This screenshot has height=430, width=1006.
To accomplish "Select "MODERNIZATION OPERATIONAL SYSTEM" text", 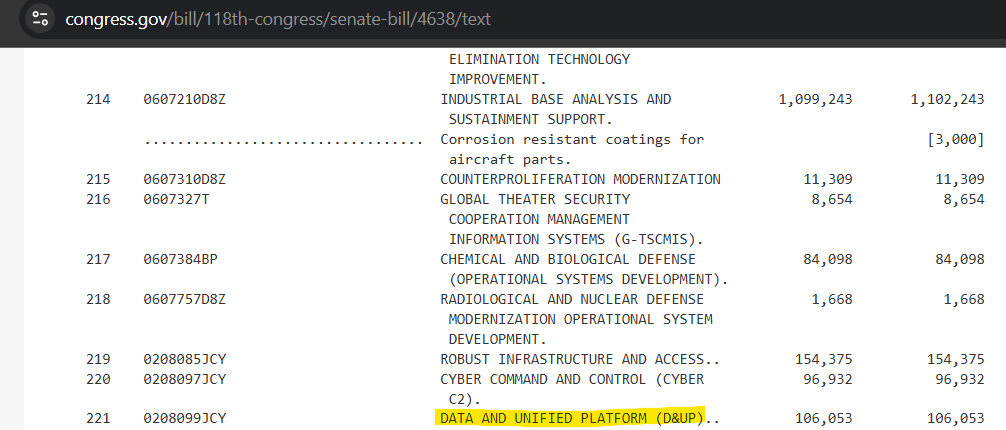I will pyautogui.click(x=581, y=319).
